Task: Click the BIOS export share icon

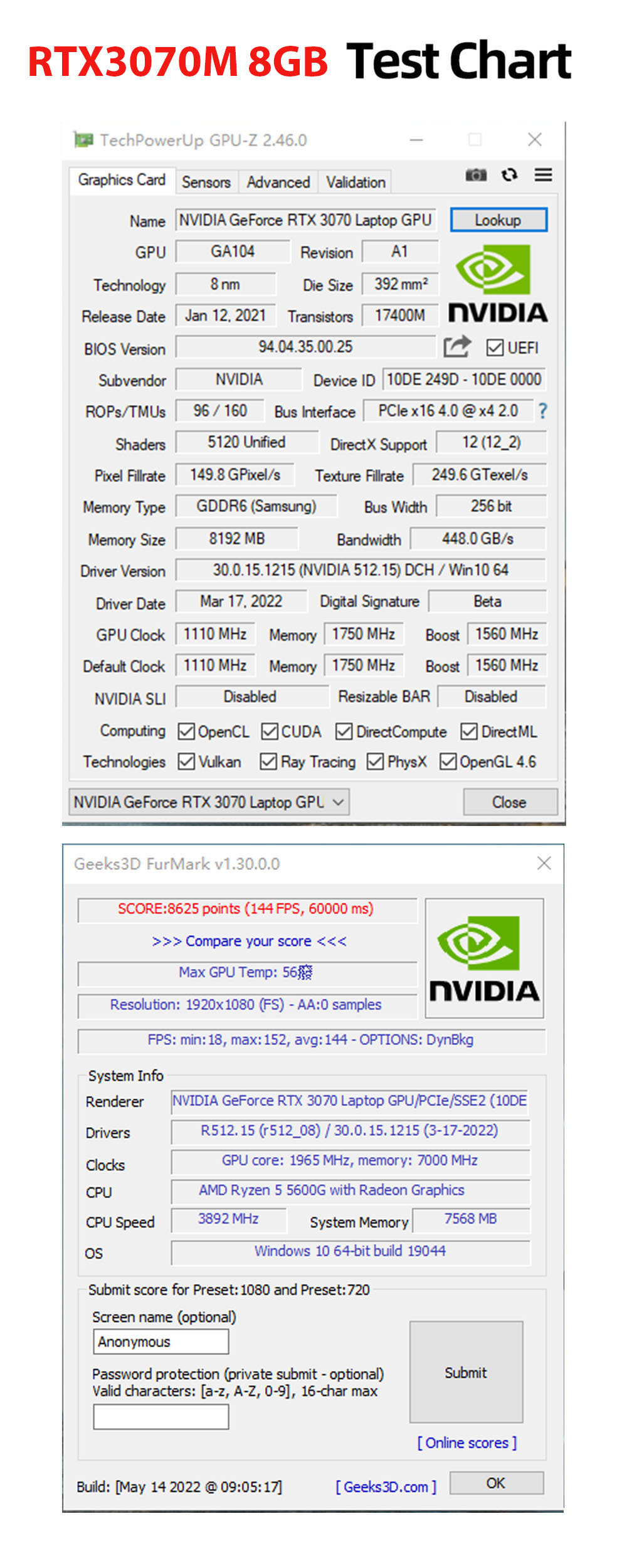Action: [x=457, y=346]
